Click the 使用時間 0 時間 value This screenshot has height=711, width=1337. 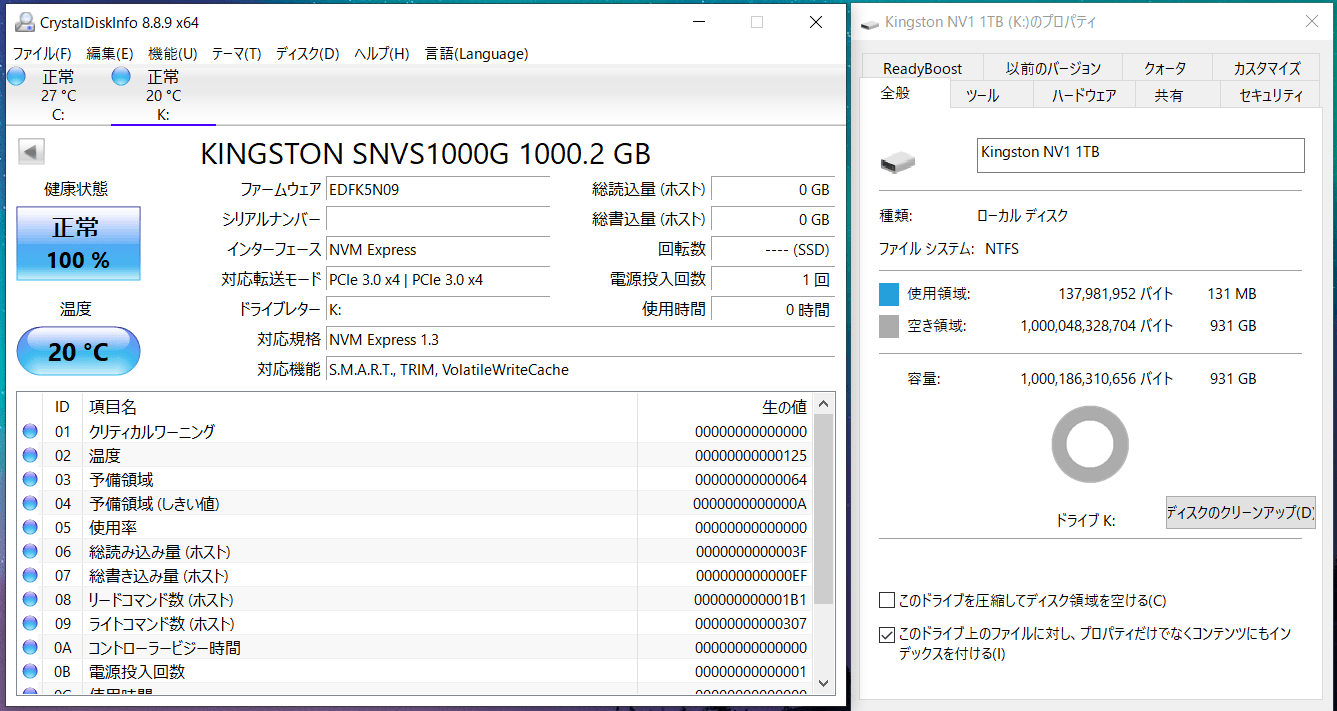click(773, 309)
